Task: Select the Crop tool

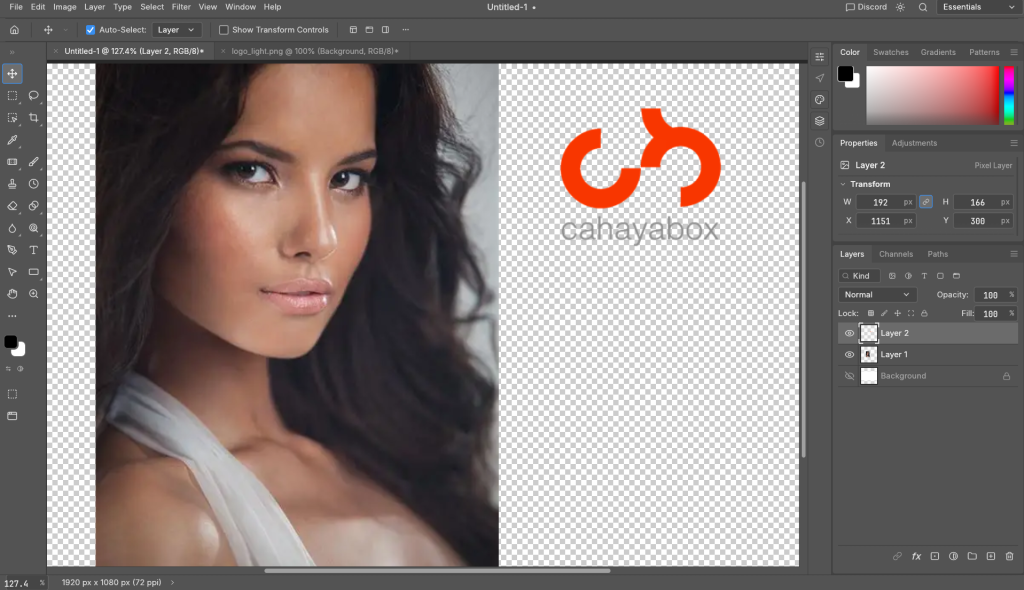Action: coord(34,118)
